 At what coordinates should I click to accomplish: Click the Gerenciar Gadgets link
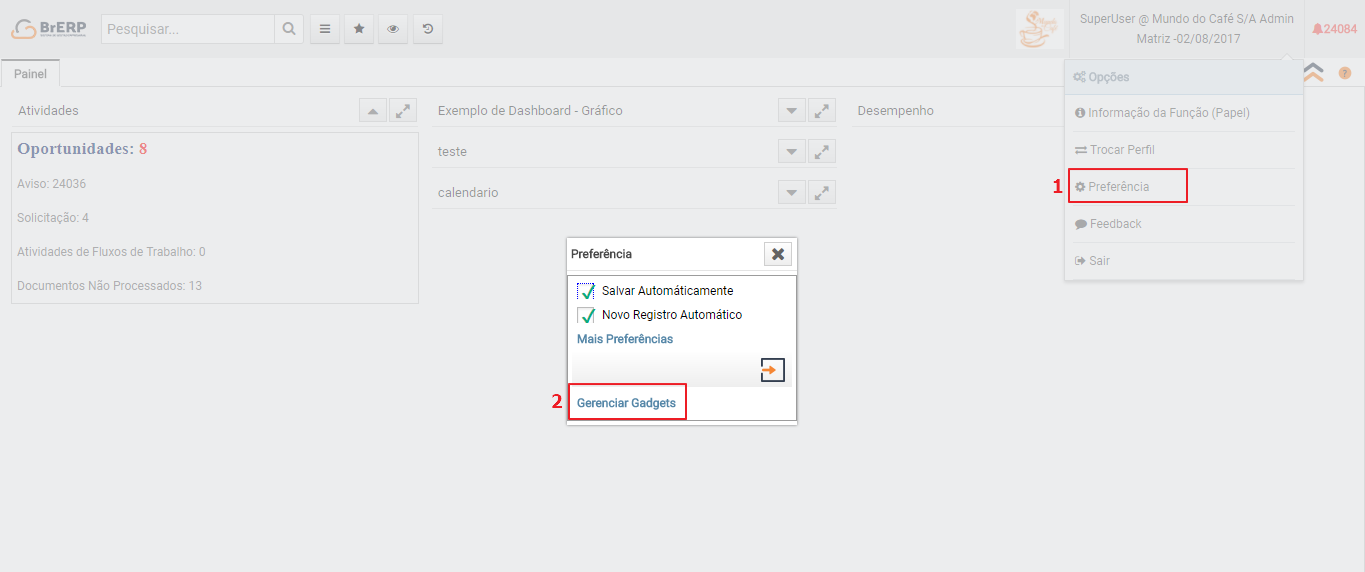pos(626,403)
